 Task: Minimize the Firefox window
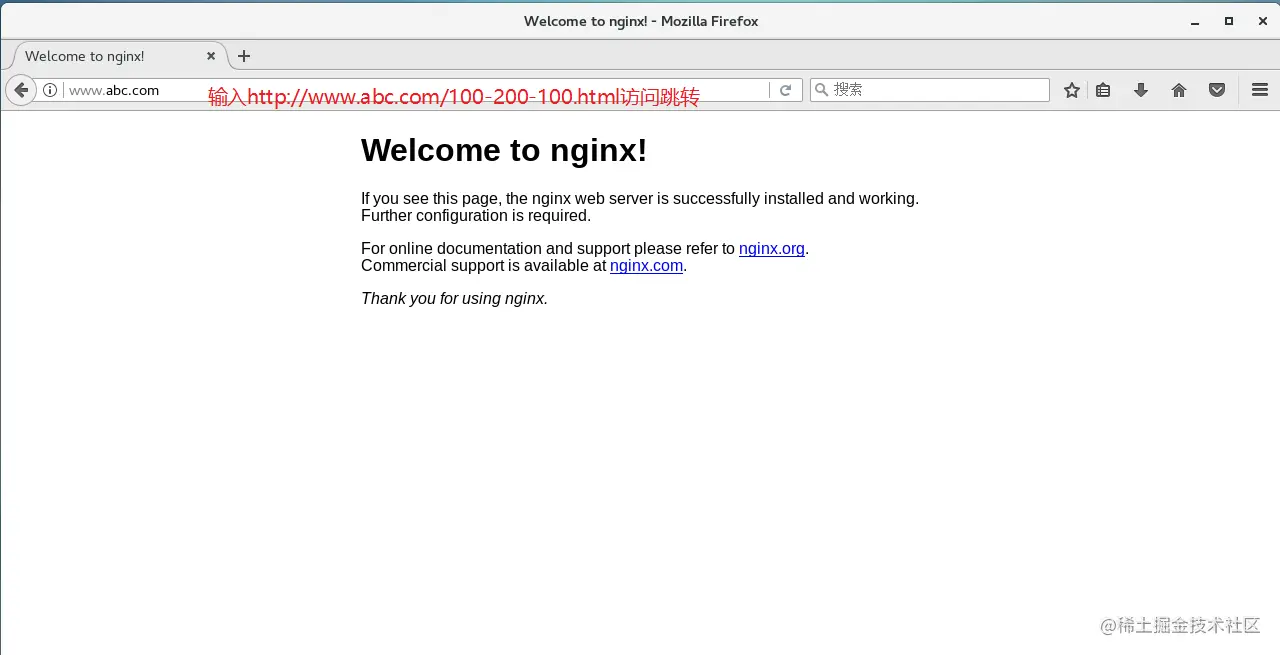point(1195,21)
